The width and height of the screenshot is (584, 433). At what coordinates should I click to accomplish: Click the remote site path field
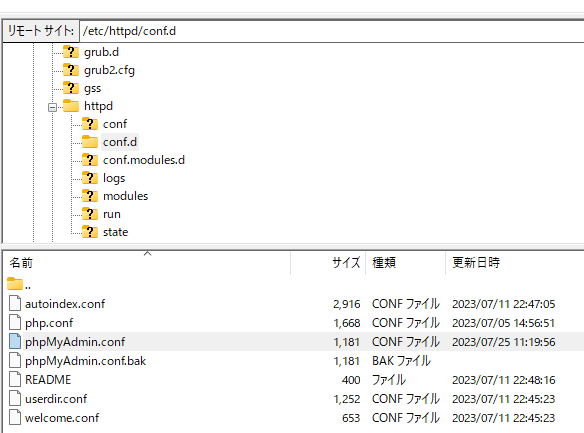331,31
